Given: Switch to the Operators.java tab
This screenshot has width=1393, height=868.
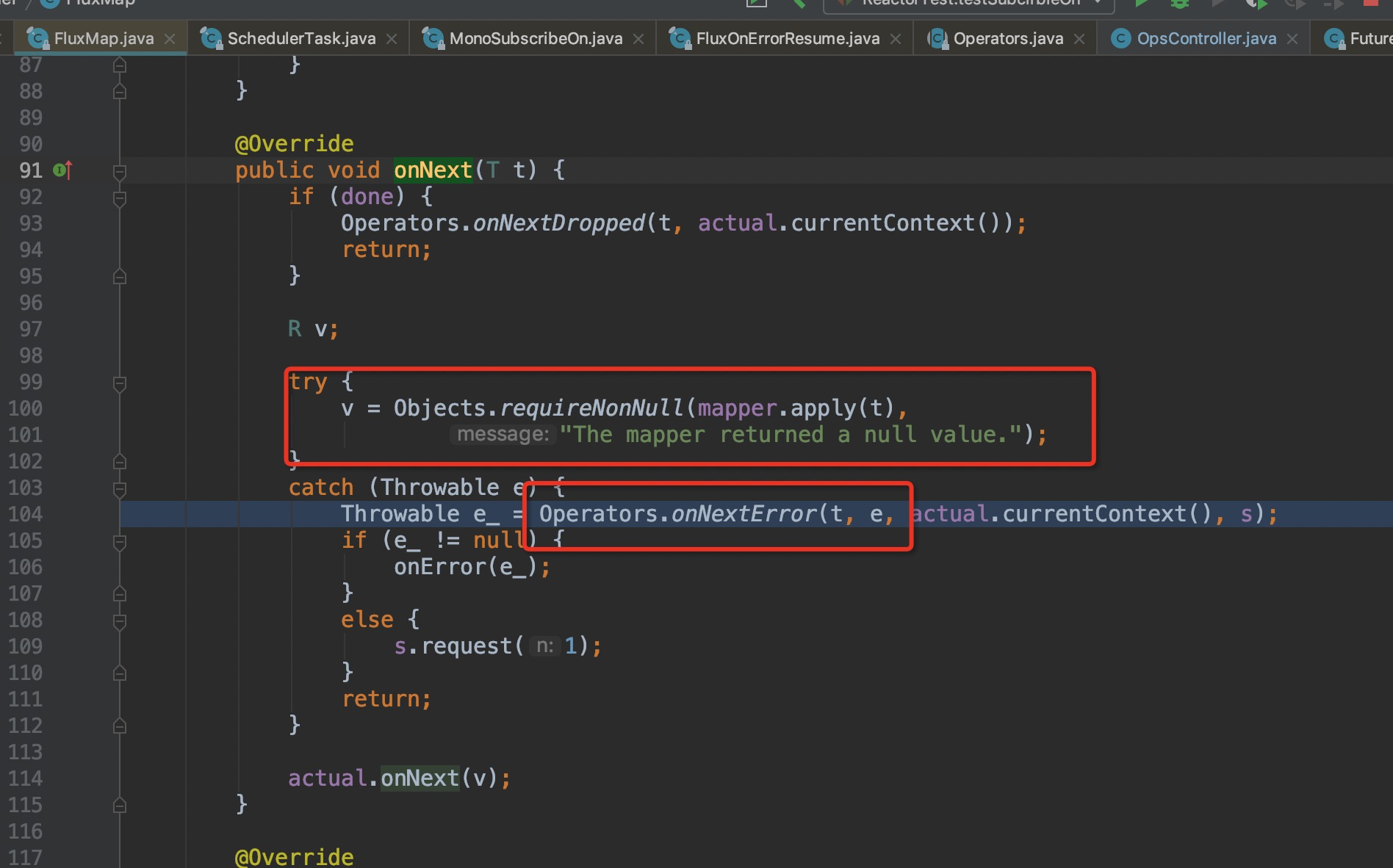Looking at the screenshot, I should 1007,37.
